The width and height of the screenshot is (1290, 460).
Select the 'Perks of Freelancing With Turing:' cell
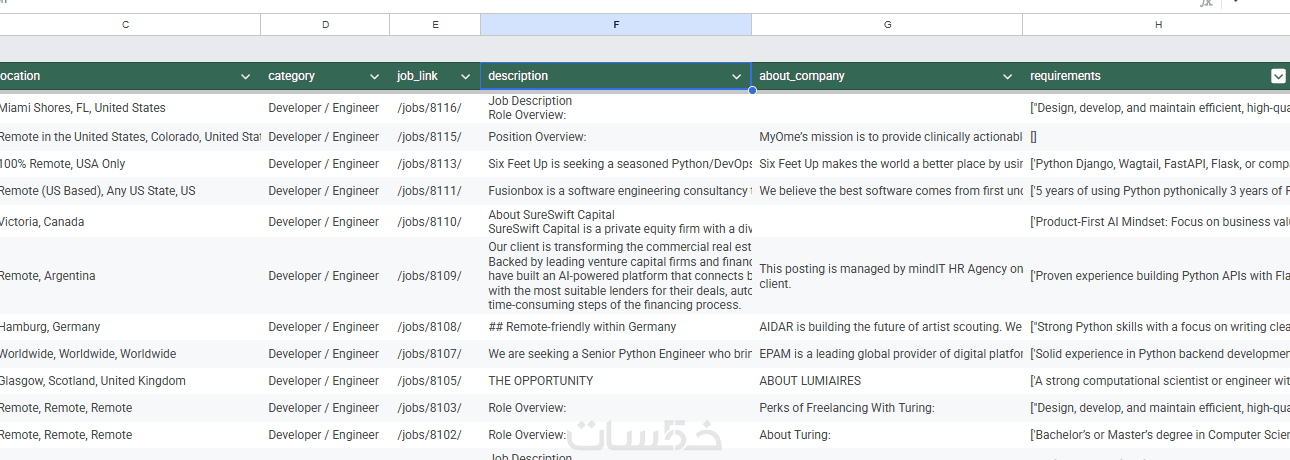point(887,408)
